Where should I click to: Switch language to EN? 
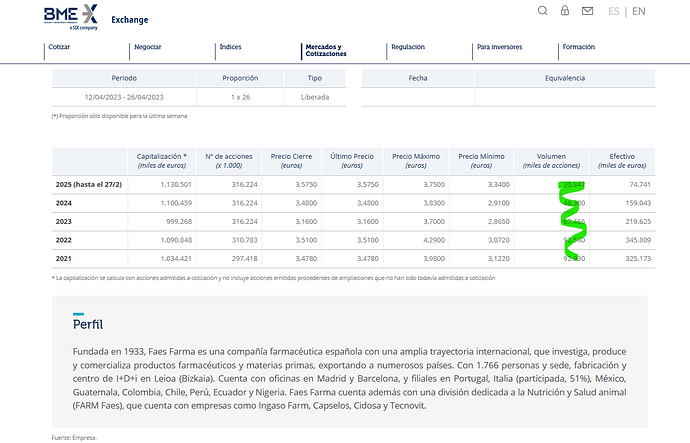click(639, 11)
